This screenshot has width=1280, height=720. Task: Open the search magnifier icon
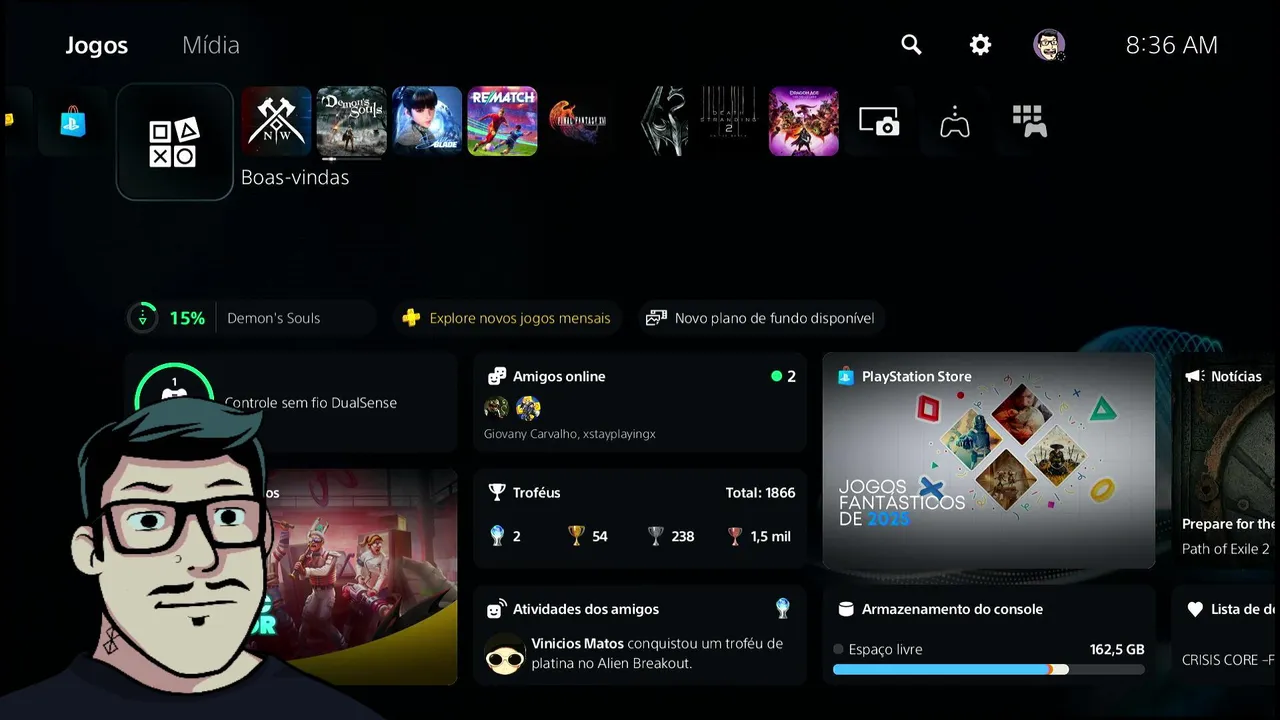pyautogui.click(x=911, y=45)
